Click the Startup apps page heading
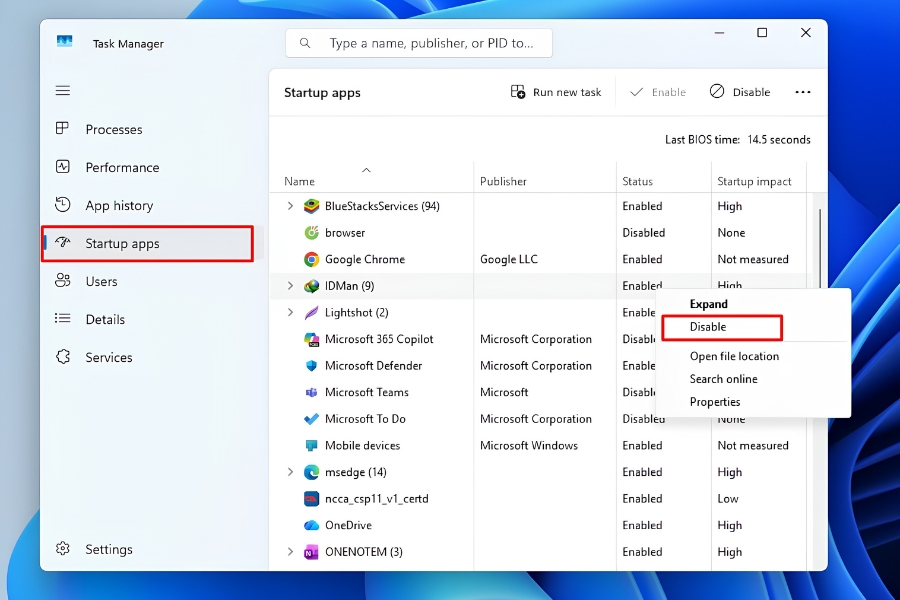Image resolution: width=900 pixels, height=600 pixels. click(322, 93)
